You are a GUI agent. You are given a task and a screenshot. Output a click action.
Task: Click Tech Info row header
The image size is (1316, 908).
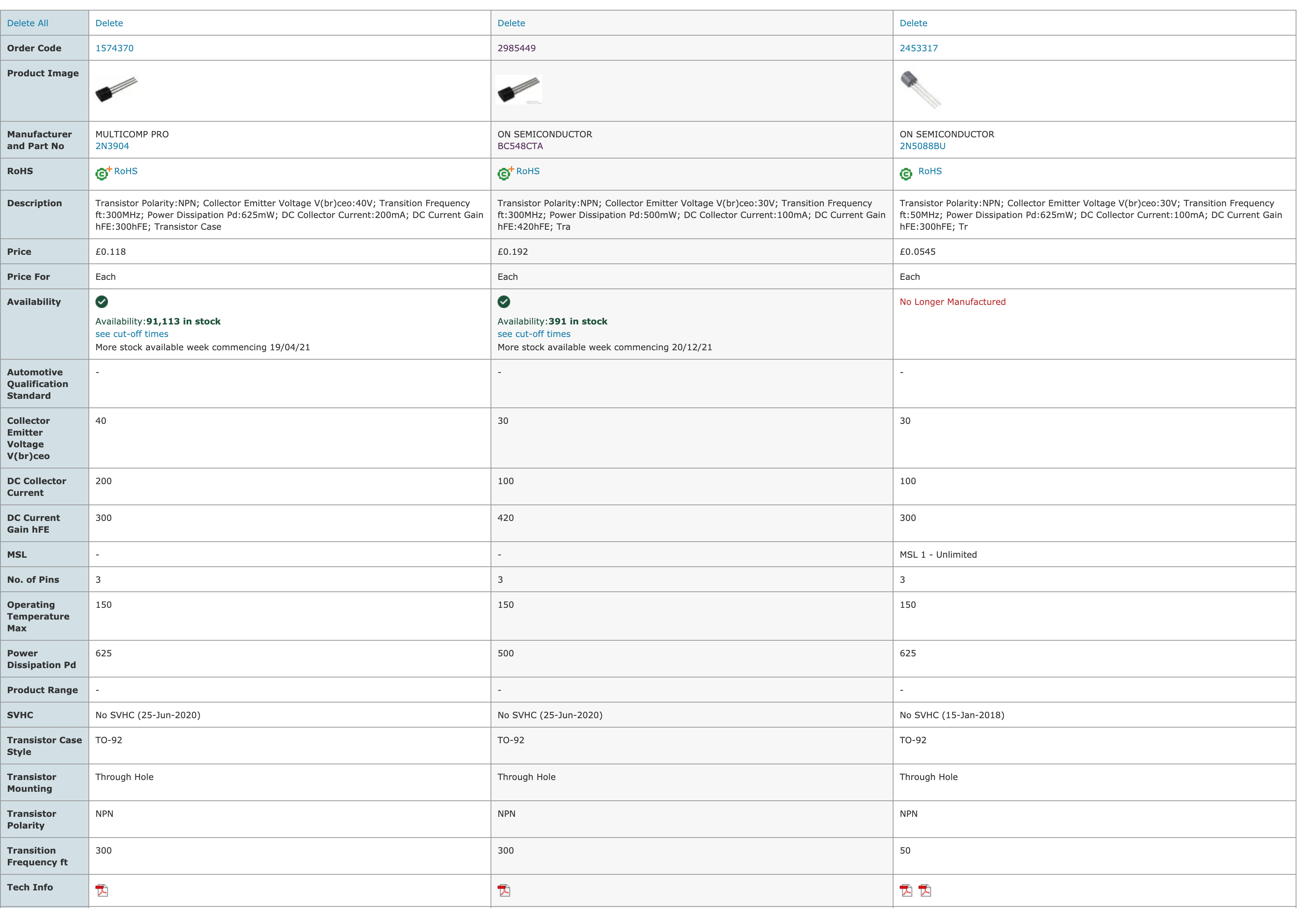click(x=44, y=891)
